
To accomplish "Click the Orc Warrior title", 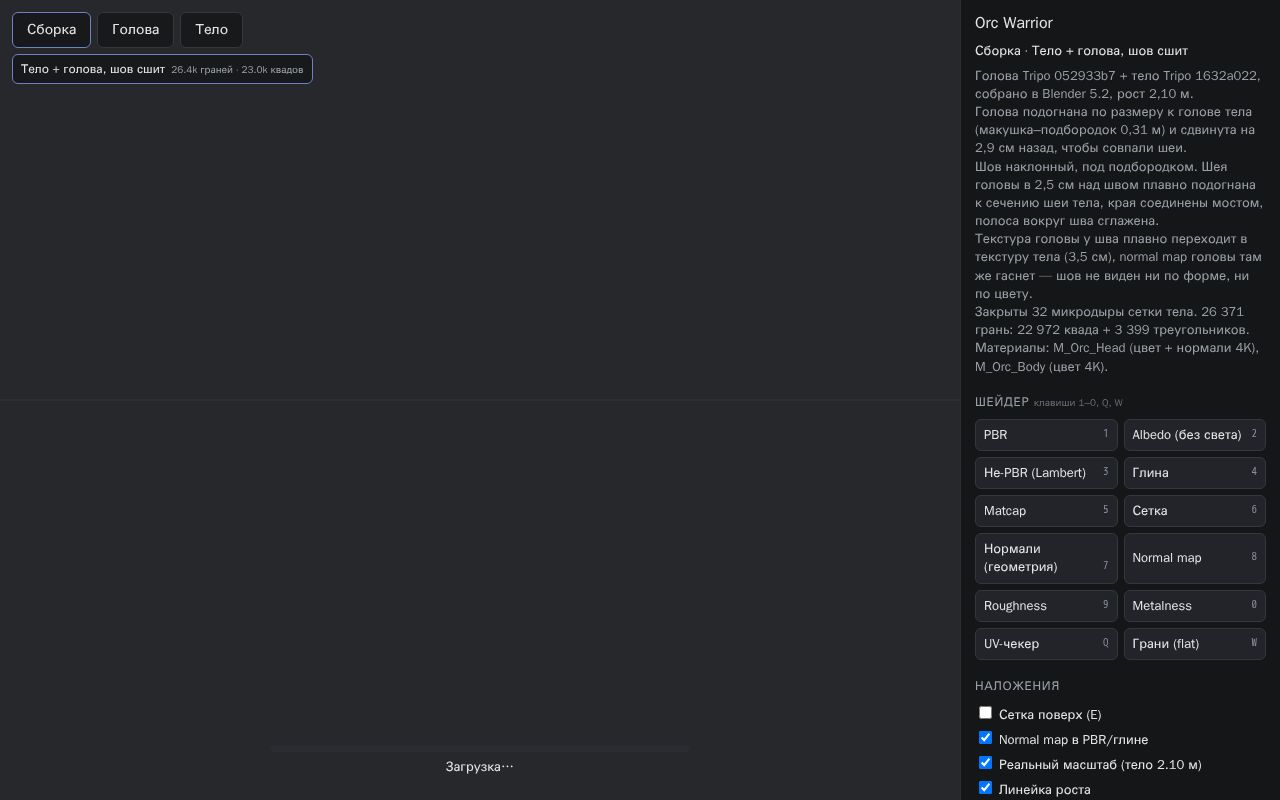I will pyautogui.click(x=1014, y=23).
